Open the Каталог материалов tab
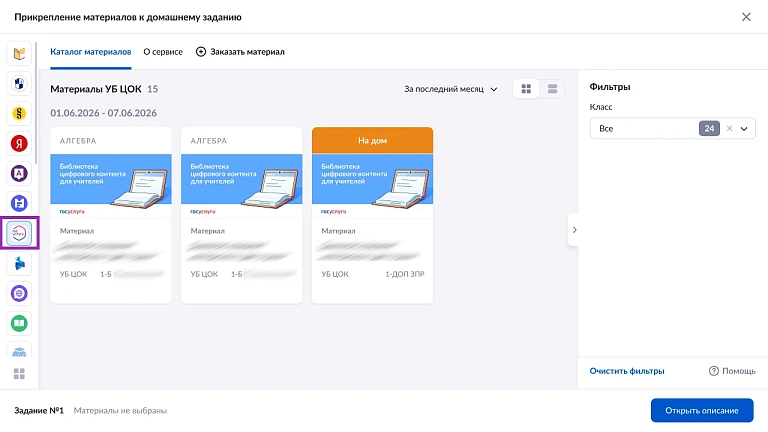The height and width of the screenshot is (432, 768). click(x=91, y=52)
